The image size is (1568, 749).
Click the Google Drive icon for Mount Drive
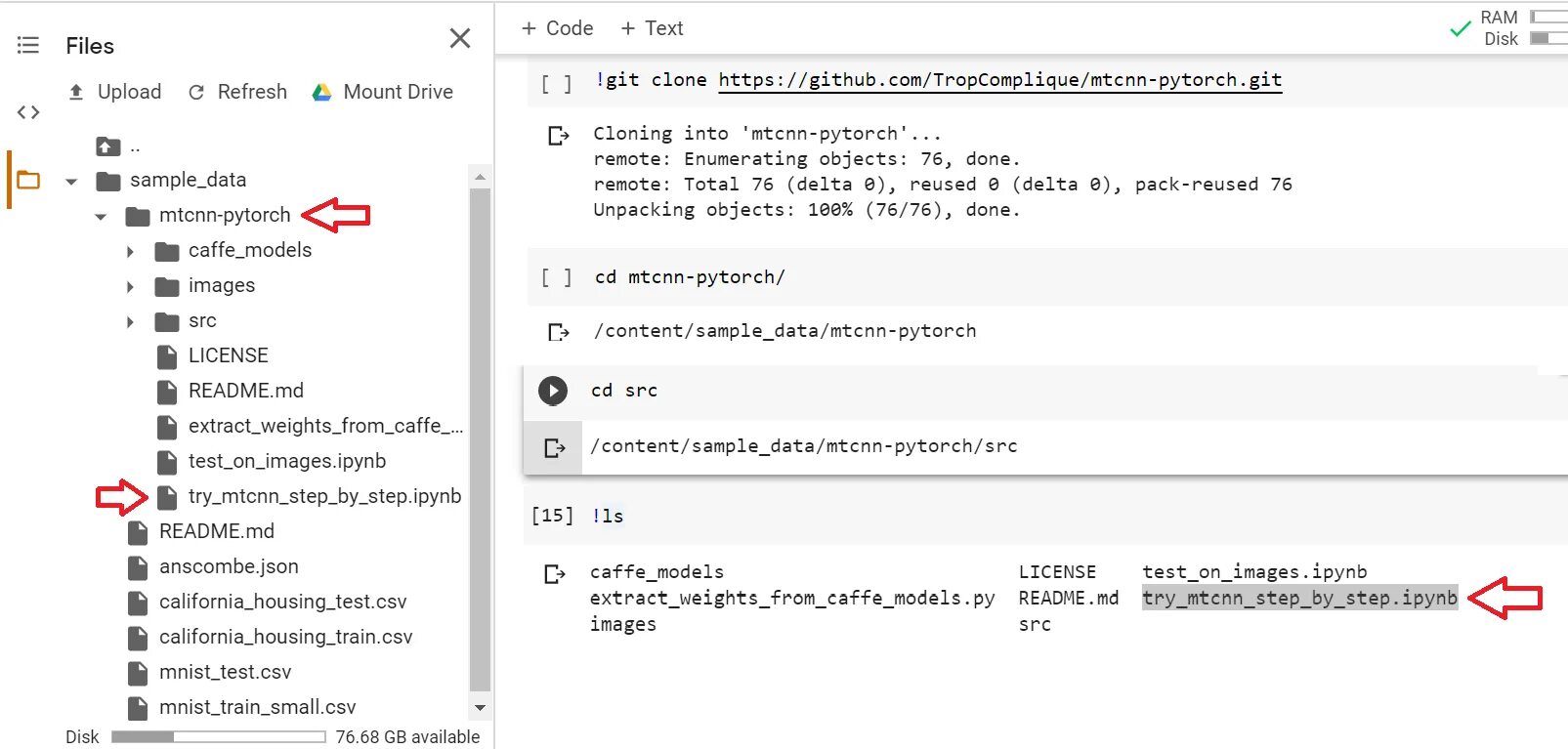pos(321,92)
